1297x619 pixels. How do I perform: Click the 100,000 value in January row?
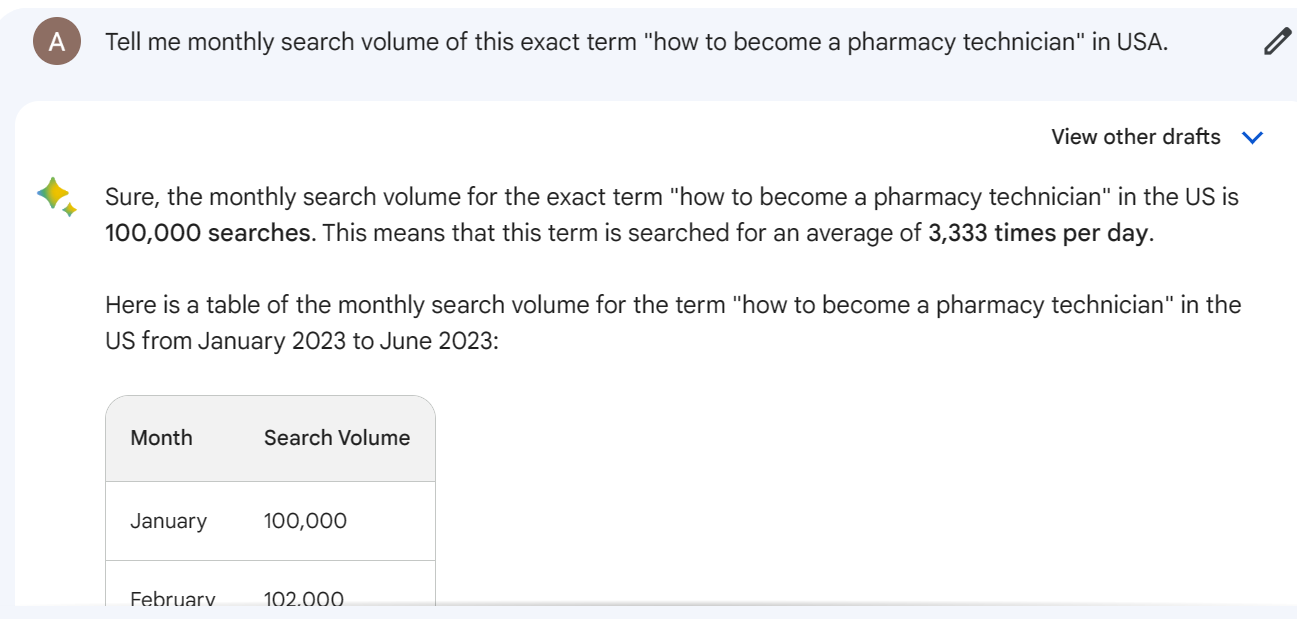pyautogui.click(x=305, y=521)
